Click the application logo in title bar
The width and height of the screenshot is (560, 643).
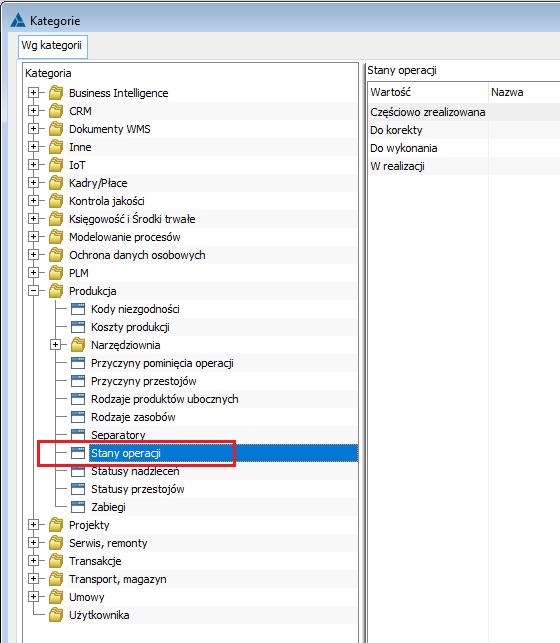[x=18, y=20]
